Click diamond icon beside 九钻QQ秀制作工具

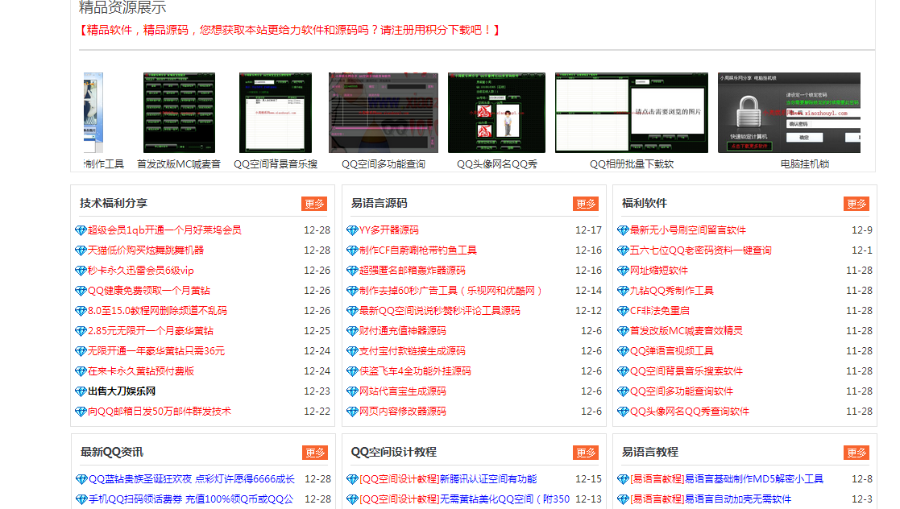[623, 291]
